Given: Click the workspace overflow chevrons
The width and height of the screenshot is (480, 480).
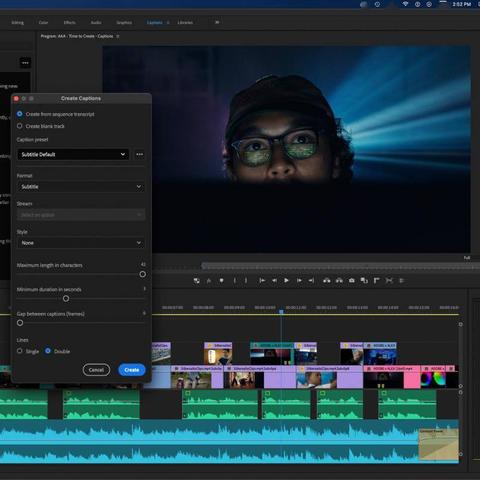Looking at the screenshot, I should pos(217,22).
